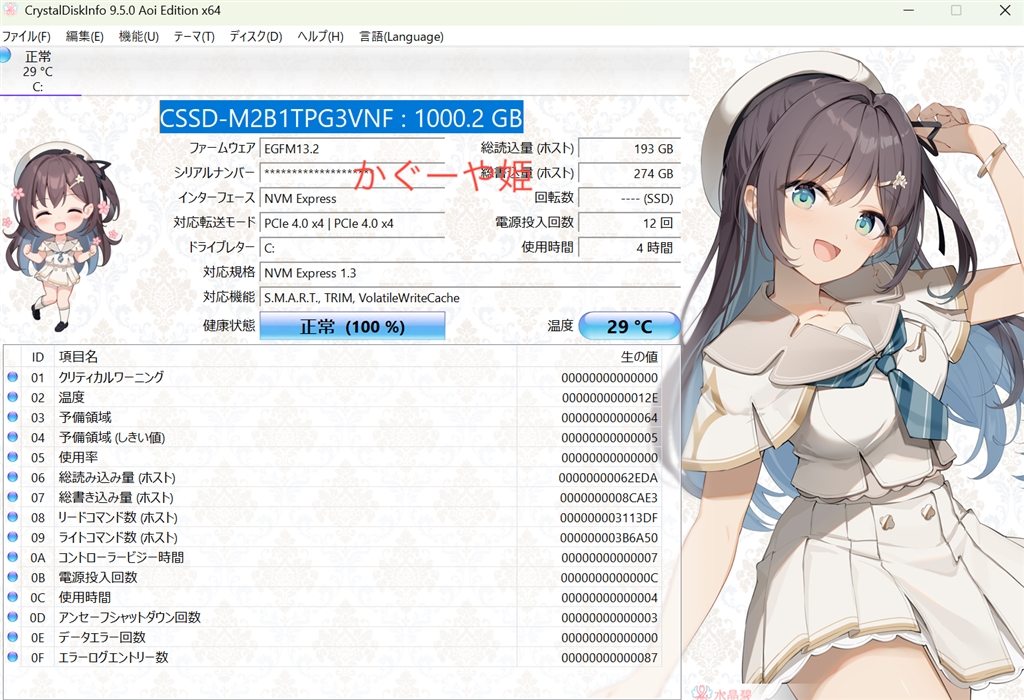The image size is (1024, 700).
Task: Open the 言語(Language) menu
Action: coord(401,37)
